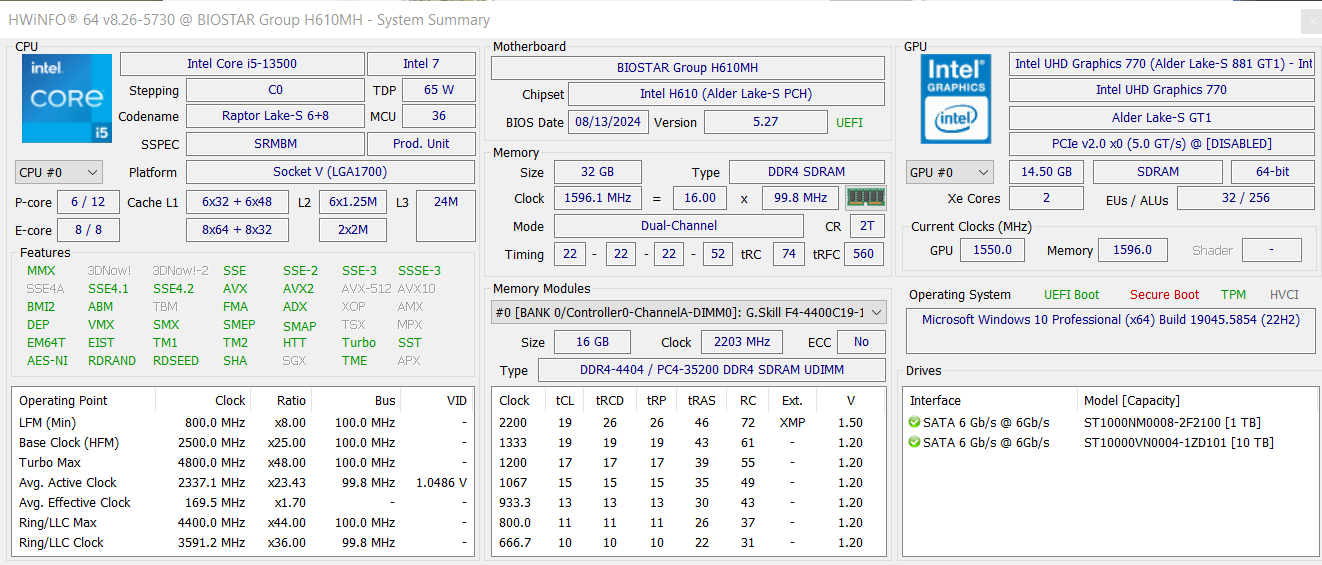Screen dimensions: 1322x565
Task: Click the command rate 2T value
Action: [x=866, y=225]
